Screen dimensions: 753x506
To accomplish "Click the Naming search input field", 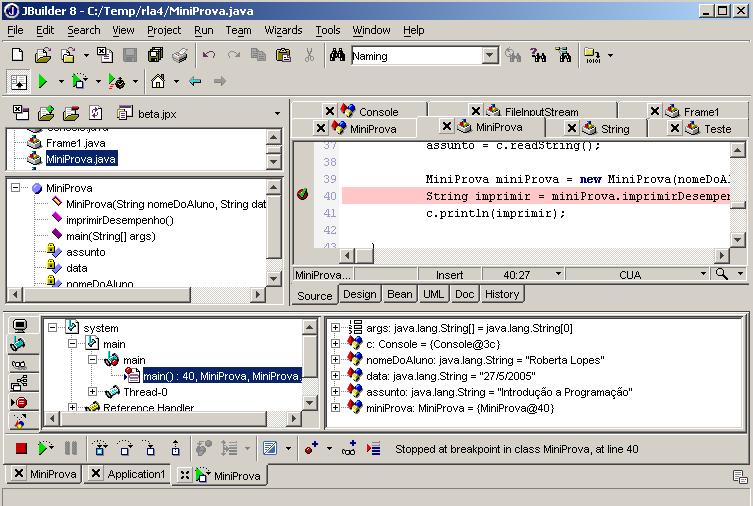I will pos(417,56).
